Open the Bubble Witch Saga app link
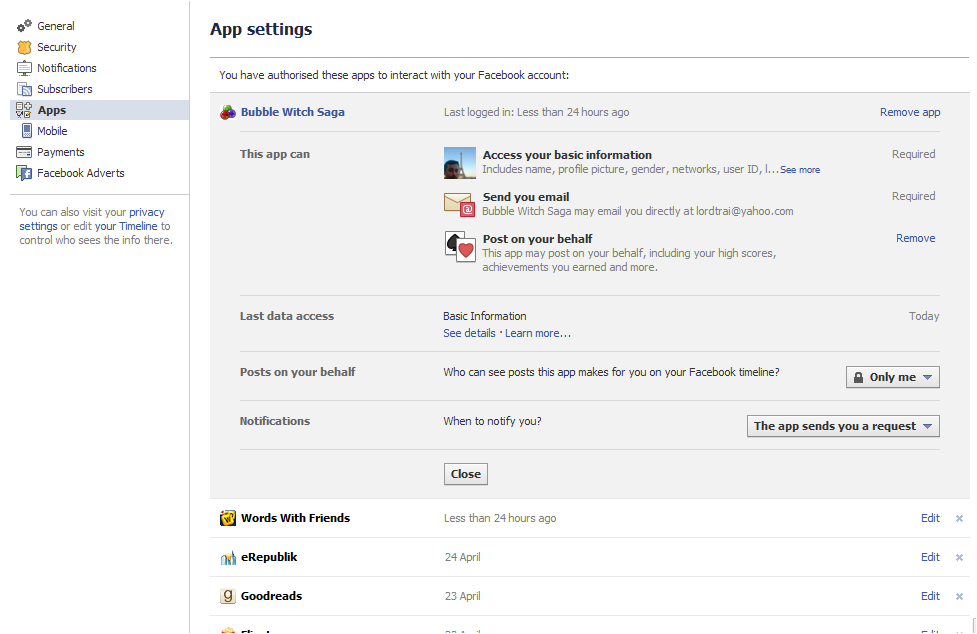Viewport: 977px width, 634px height. [293, 112]
